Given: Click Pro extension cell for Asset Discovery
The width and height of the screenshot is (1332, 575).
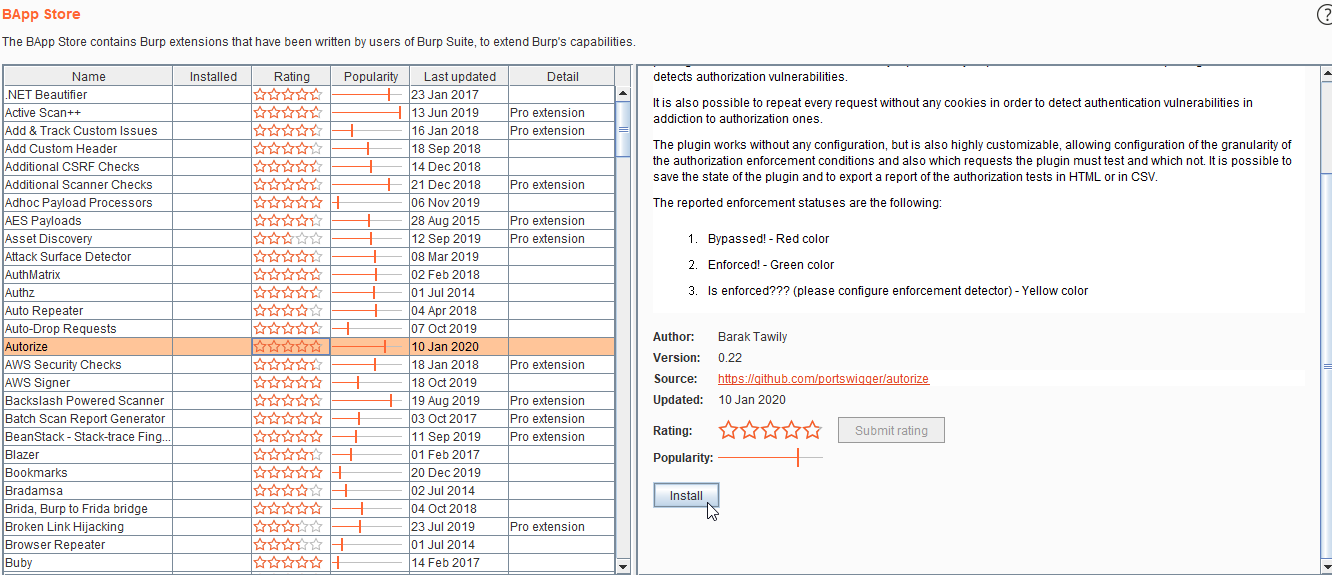Looking at the screenshot, I should [x=562, y=238].
